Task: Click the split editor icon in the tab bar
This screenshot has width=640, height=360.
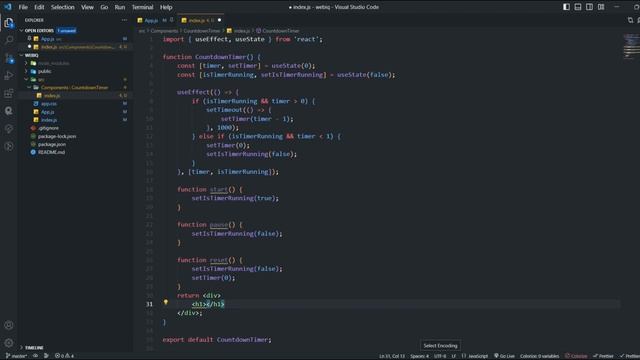Action: click(631, 20)
